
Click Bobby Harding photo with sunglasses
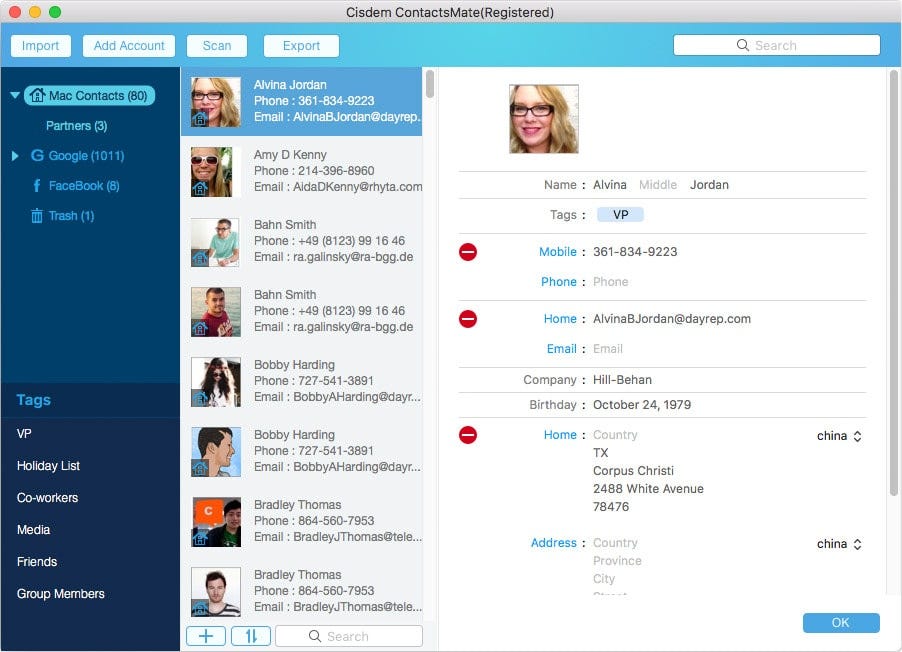click(216, 382)
